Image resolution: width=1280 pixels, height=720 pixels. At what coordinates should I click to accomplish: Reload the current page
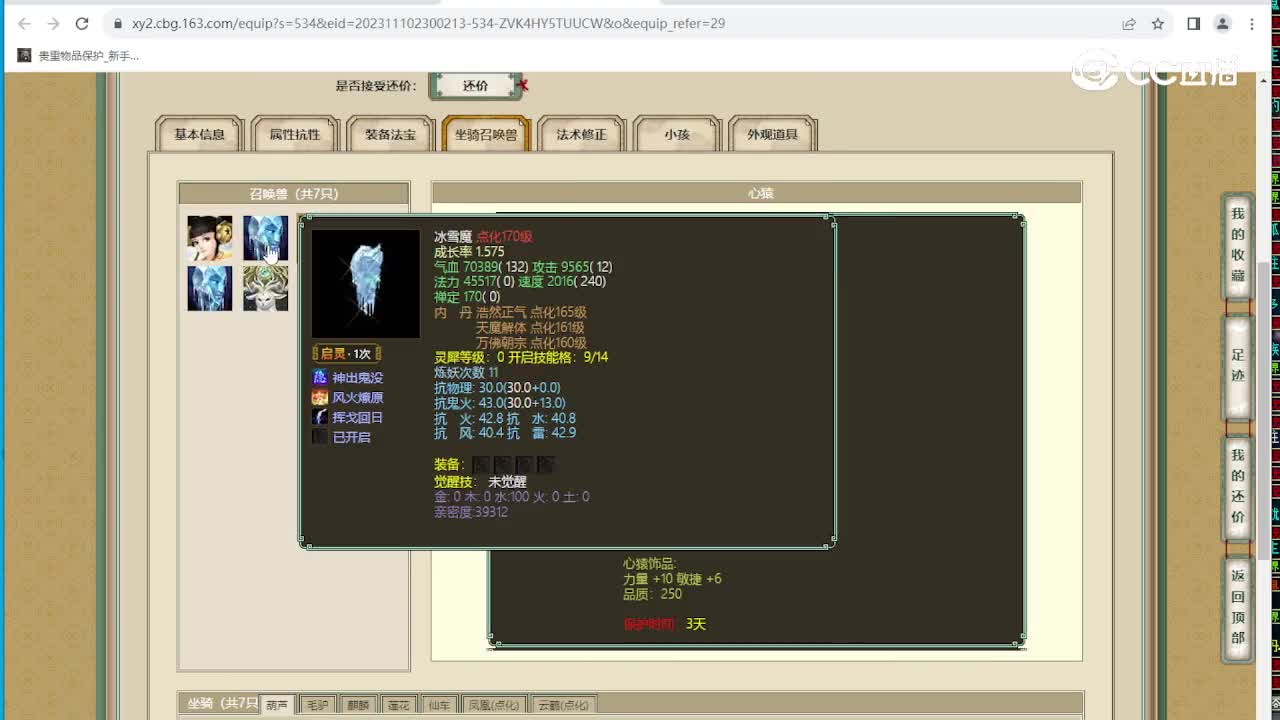tap(82, 23)
